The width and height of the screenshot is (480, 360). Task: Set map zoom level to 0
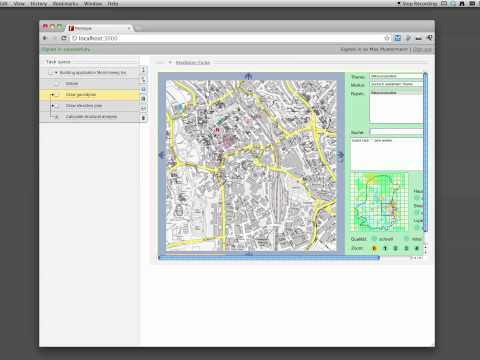click(x=374, y=248)
